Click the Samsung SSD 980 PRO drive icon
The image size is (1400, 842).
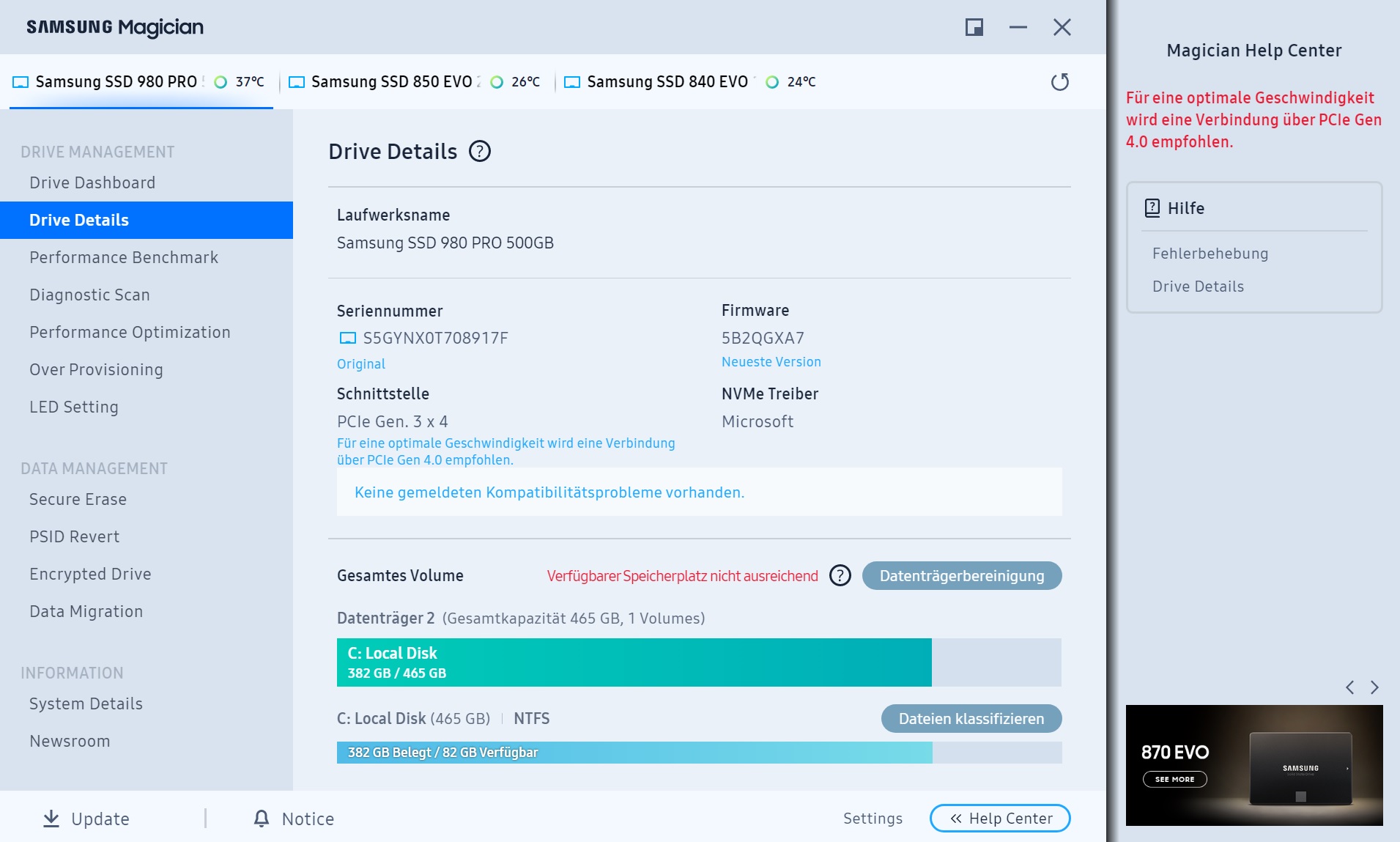click(x=21, y=81)
